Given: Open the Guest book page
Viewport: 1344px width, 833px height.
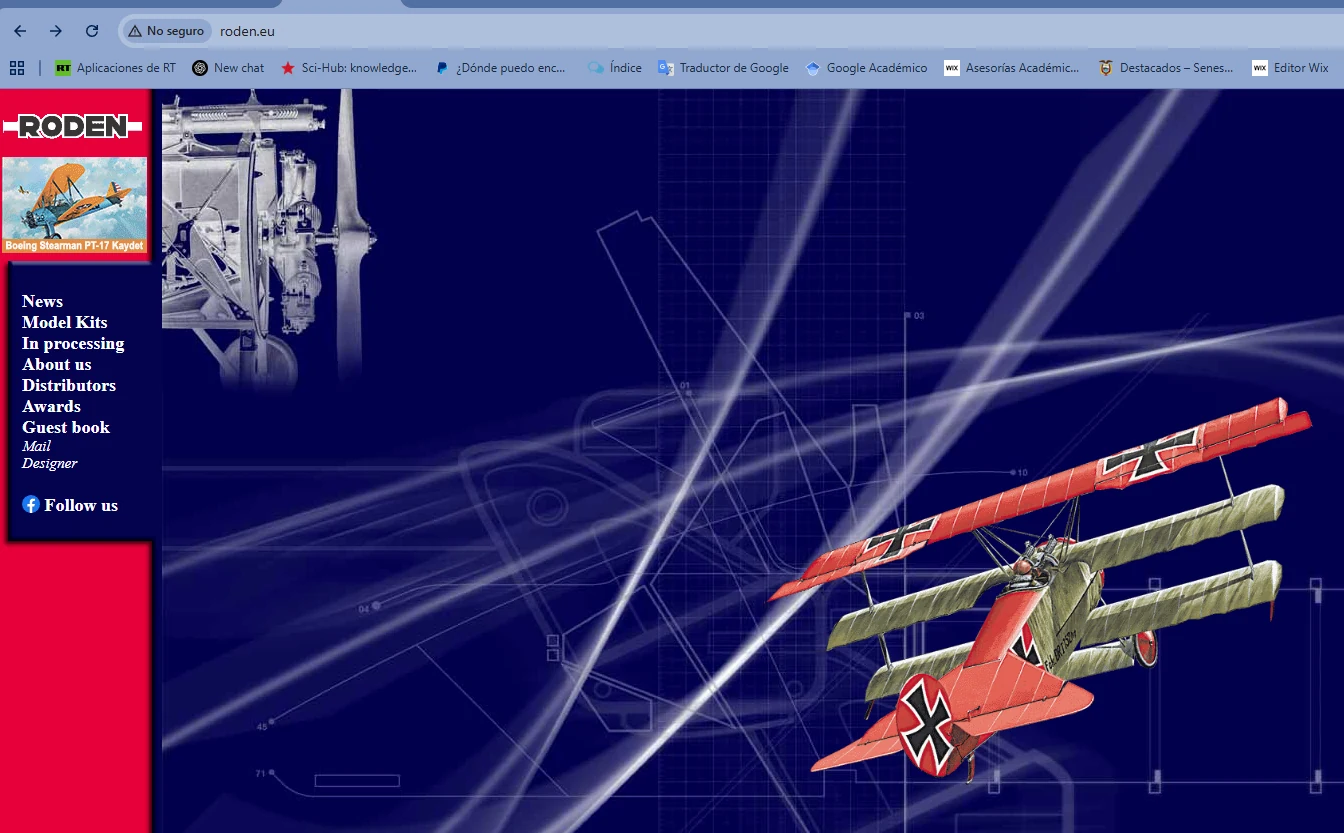Looking at the screenshot, I should click(x=66, y=427).
